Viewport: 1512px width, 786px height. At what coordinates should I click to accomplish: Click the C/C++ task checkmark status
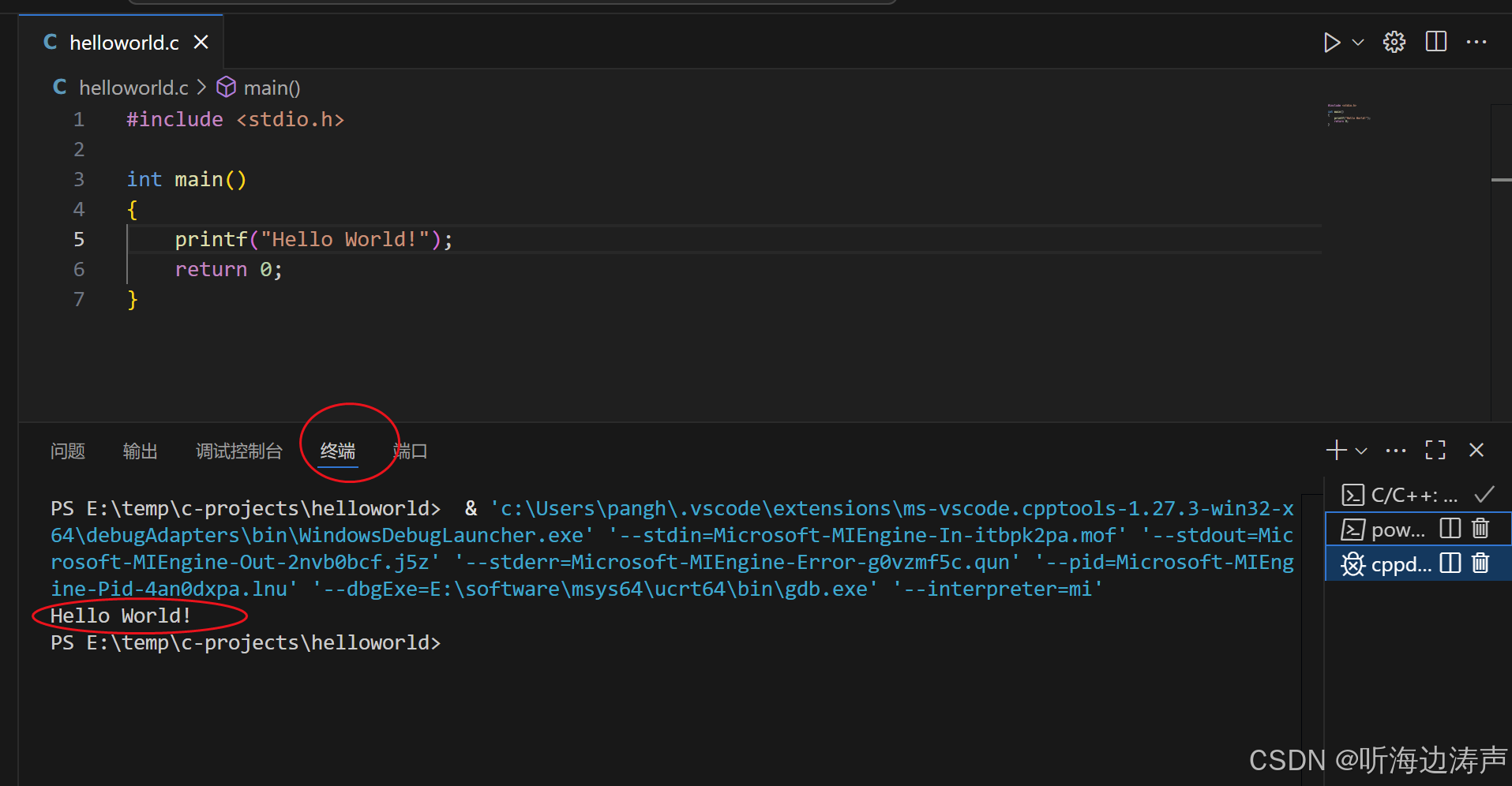[1484, 494]
